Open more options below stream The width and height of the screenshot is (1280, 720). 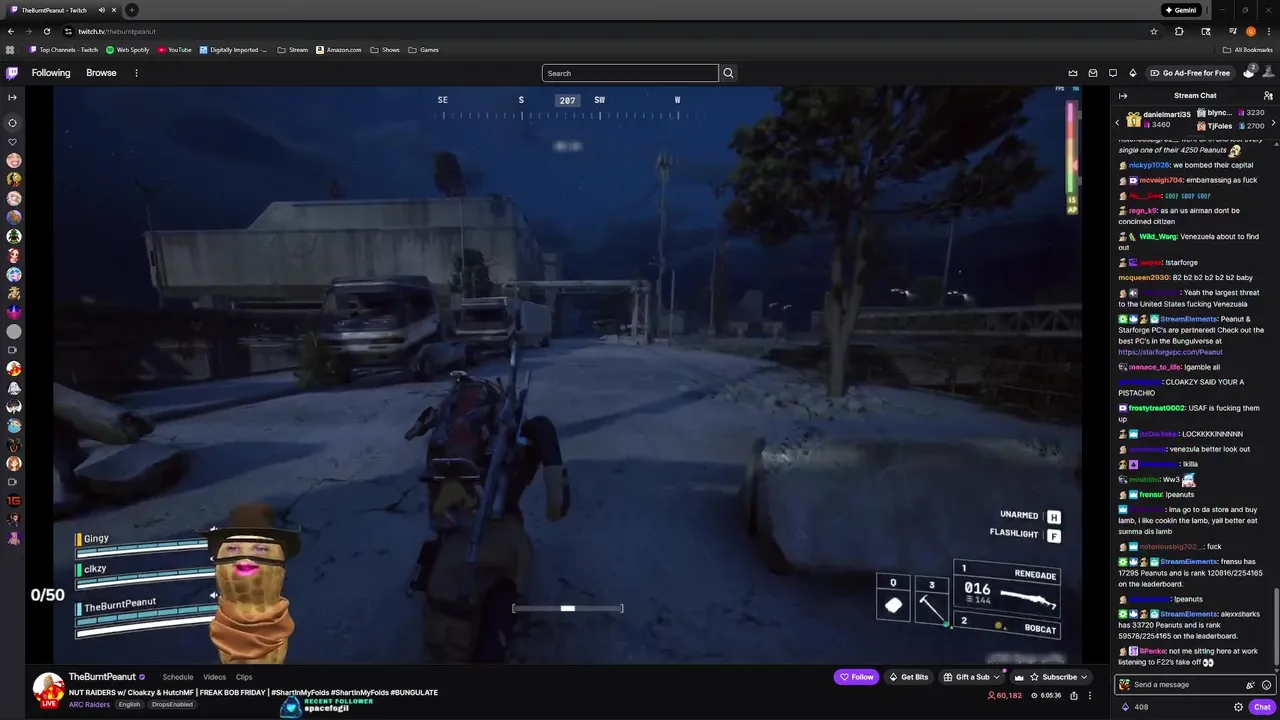coord(1090,696)
